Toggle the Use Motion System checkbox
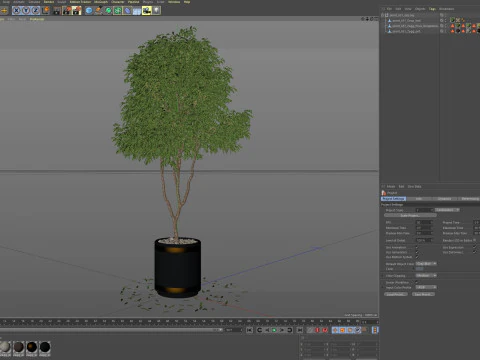Image resolution: width=480 pixels, height=360 pixels. pyautogui.click(x=417, y=257)
